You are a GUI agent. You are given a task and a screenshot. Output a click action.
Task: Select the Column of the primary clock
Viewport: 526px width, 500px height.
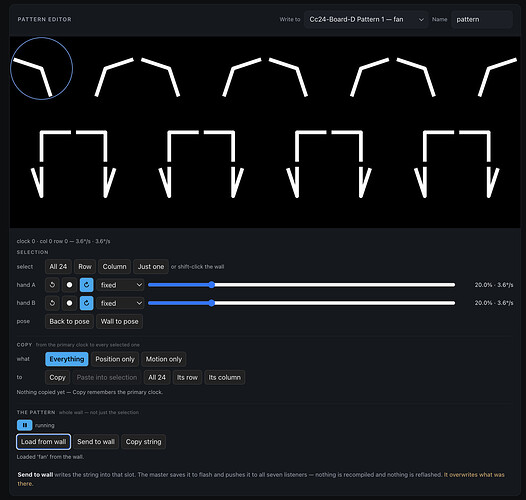[114, 266]
